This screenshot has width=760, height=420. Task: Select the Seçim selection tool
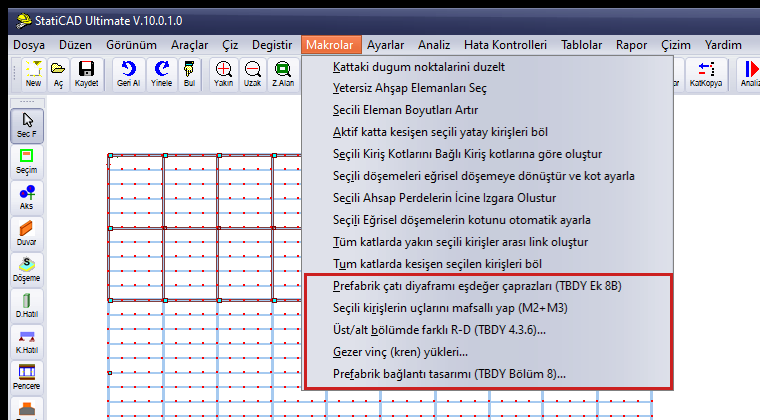tap(27, 162)
